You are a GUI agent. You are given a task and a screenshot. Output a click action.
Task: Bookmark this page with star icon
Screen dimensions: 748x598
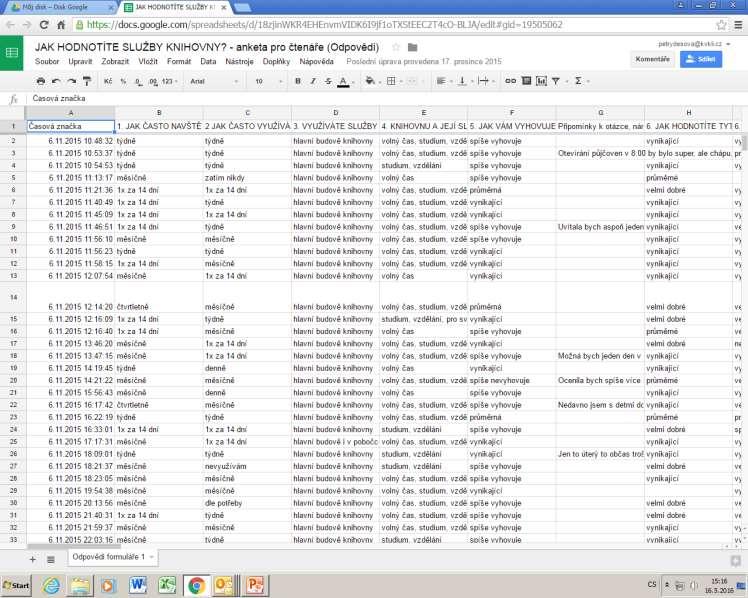721,25
